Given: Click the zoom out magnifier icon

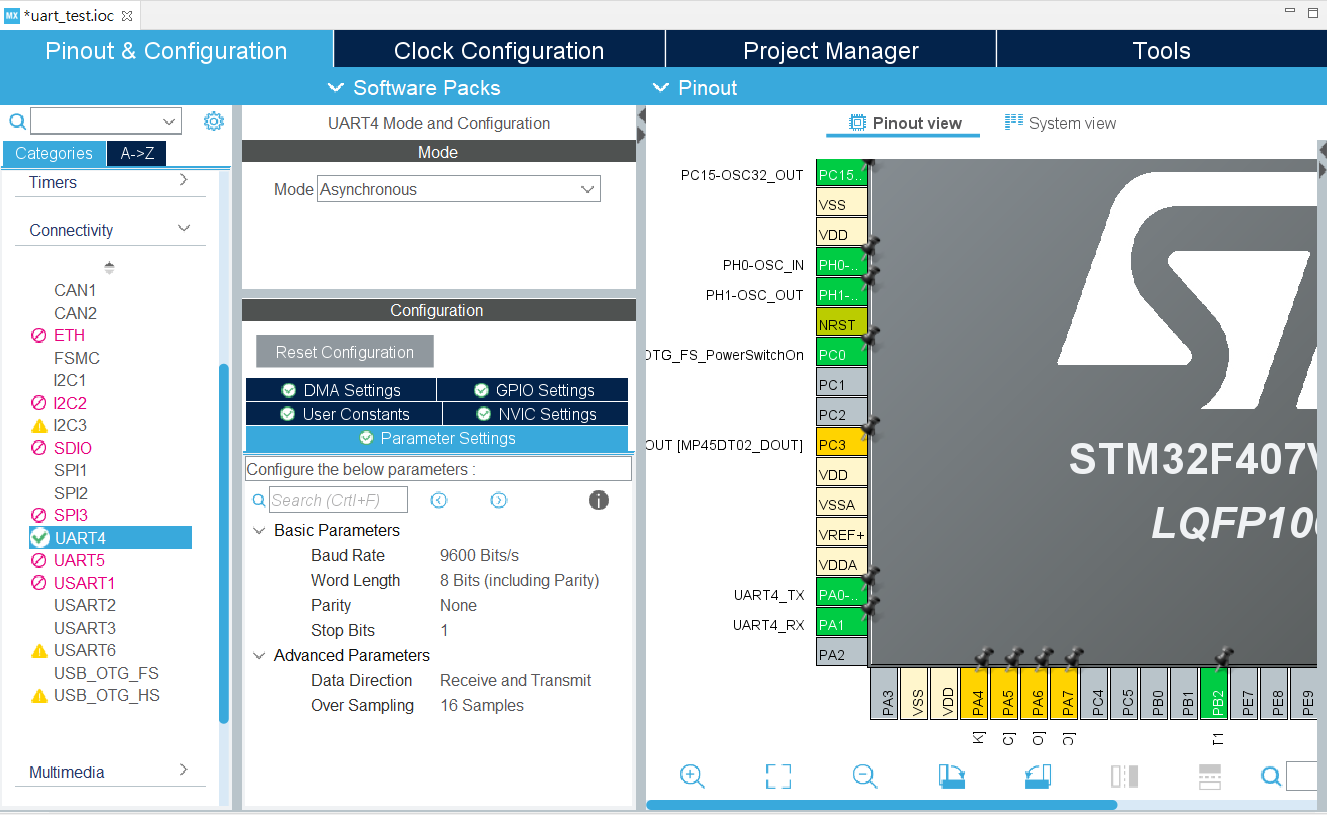Looking at the screenshot, I should click(865, 776).
